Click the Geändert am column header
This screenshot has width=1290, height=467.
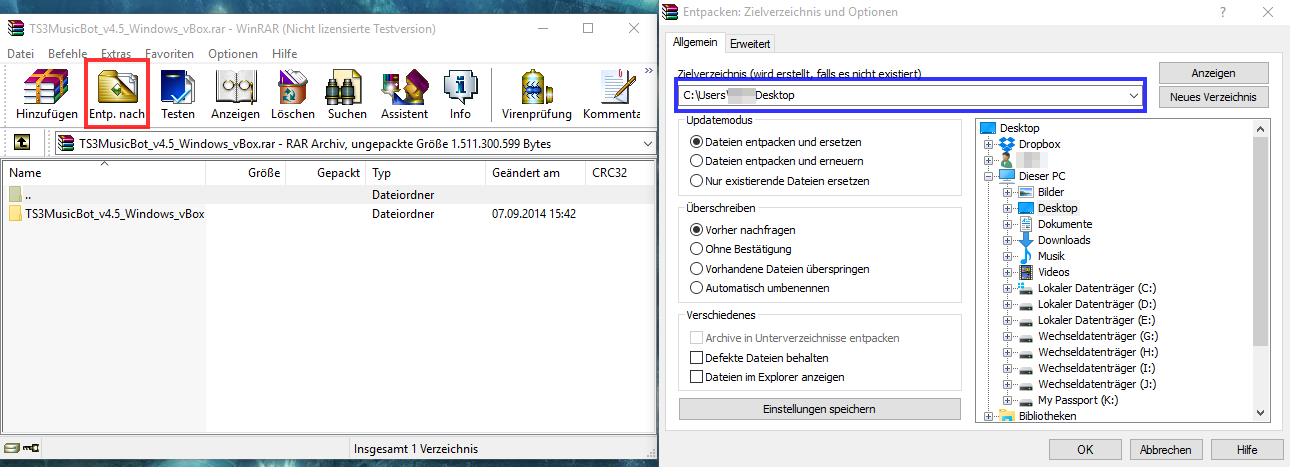pos(535,173)
